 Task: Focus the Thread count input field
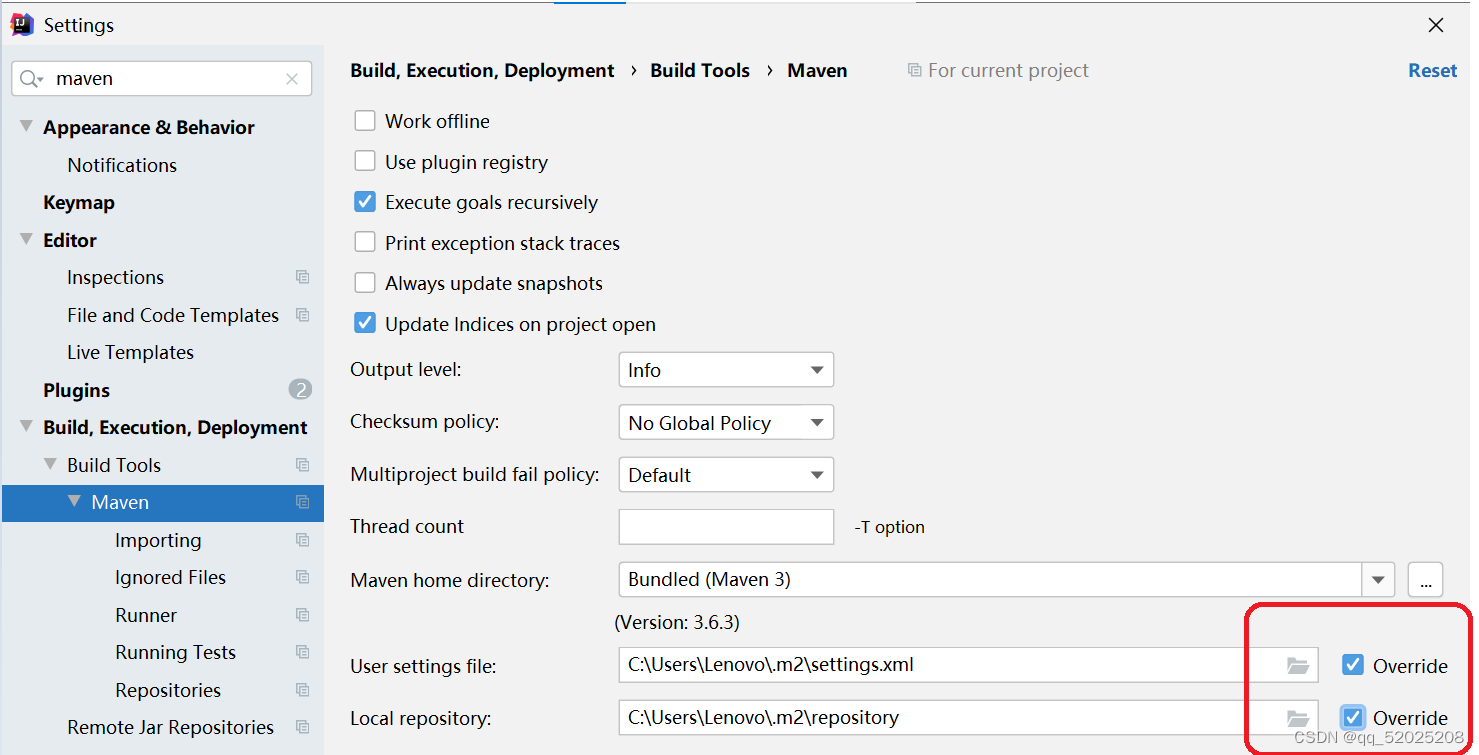tap(726, 526)
